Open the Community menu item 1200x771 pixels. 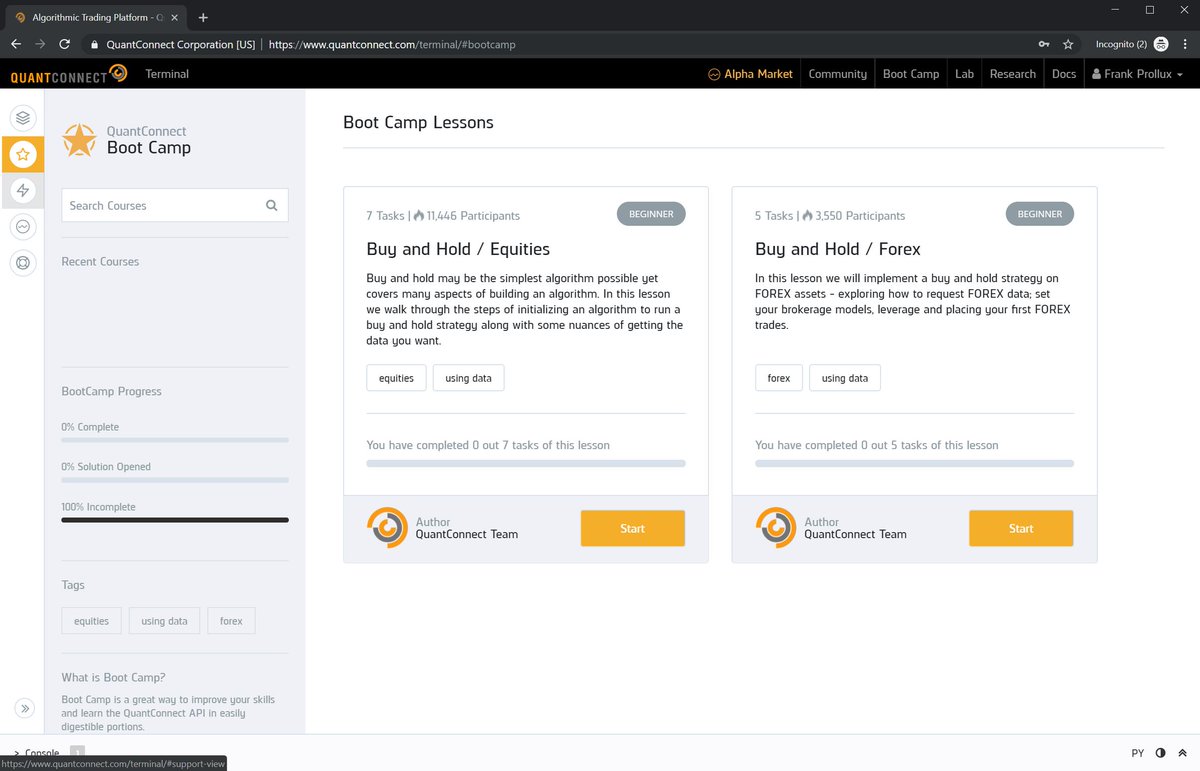tap(837, 73)
